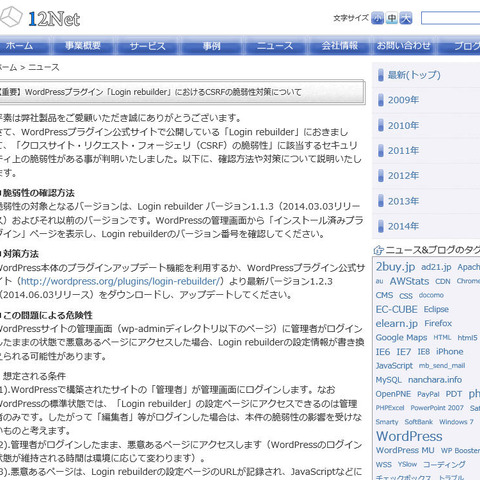
Task: Select the CSS tag
Action: click(x=406, y=296)
